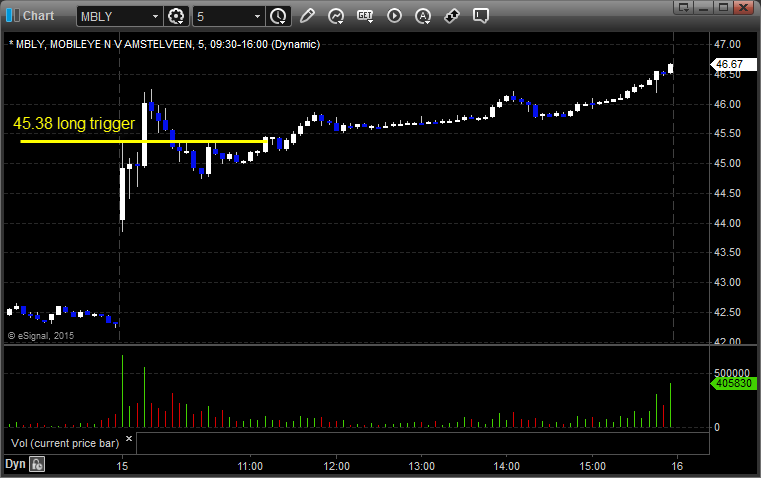Click the Dyn label in bottom bar
This screenshot has width=761, height=478.
pos(15,464)
